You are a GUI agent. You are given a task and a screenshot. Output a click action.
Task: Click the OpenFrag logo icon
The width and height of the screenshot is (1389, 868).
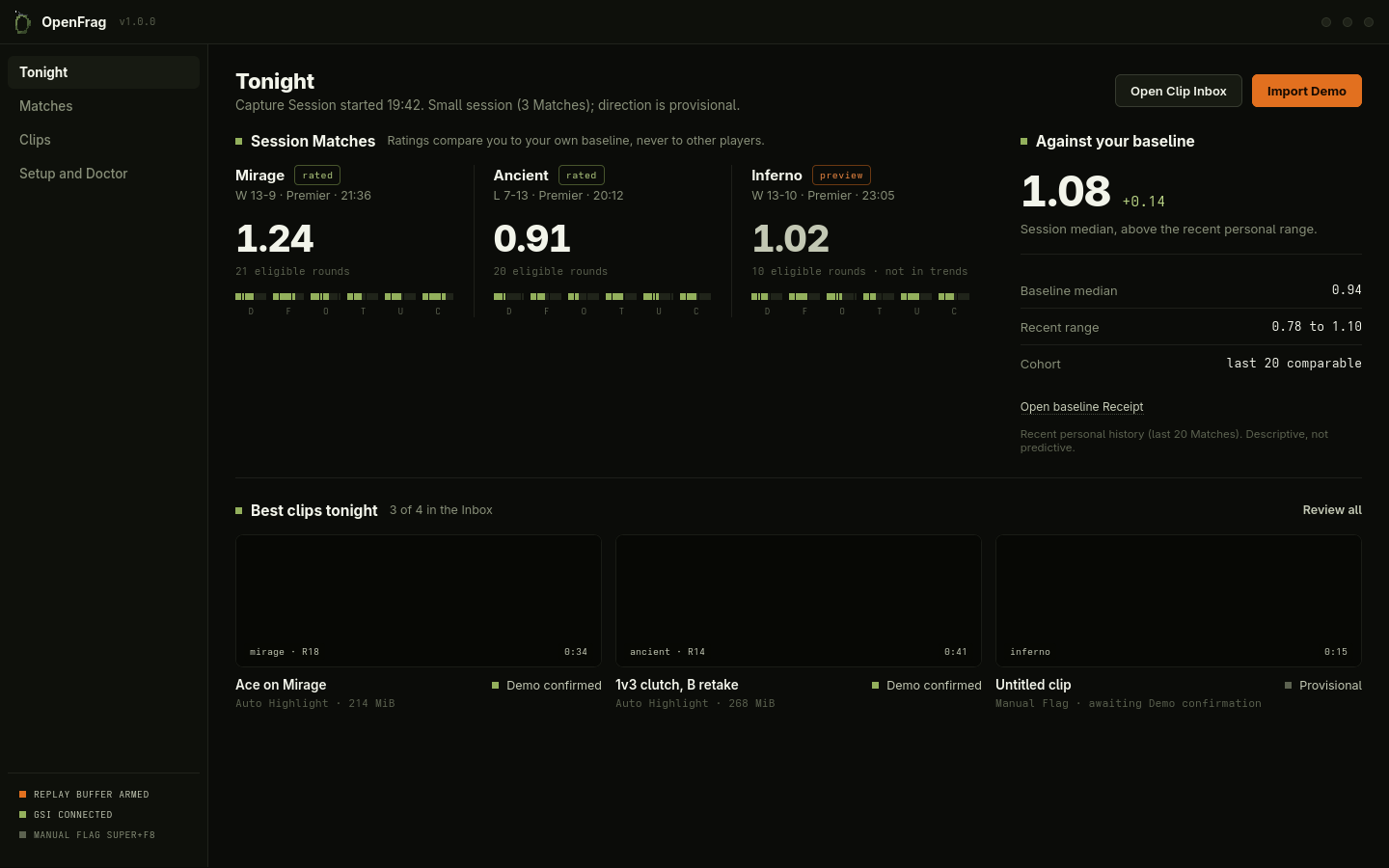click(22, 22)
